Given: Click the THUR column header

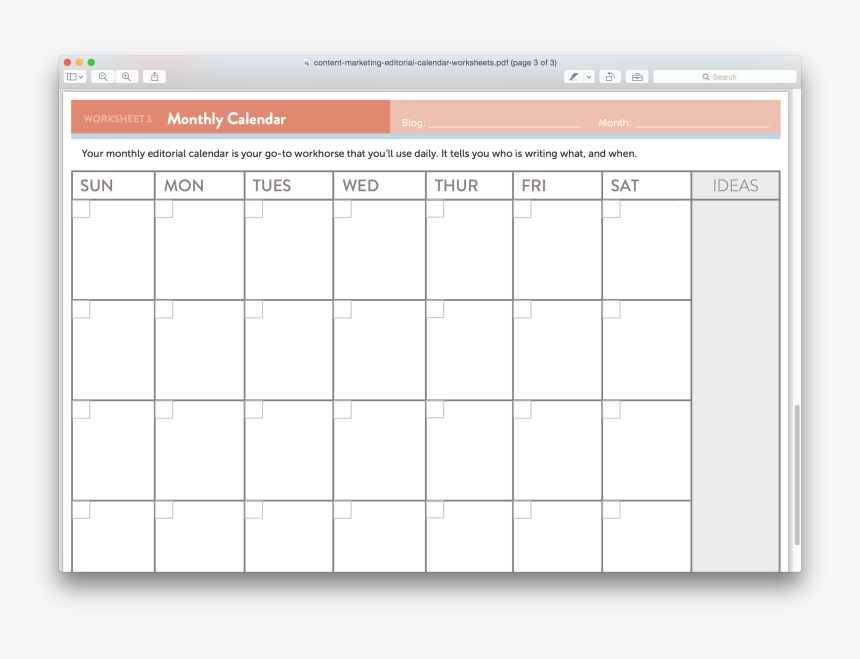Looking at the screenshot, I should pyautogui.click(x=456, y=186).
